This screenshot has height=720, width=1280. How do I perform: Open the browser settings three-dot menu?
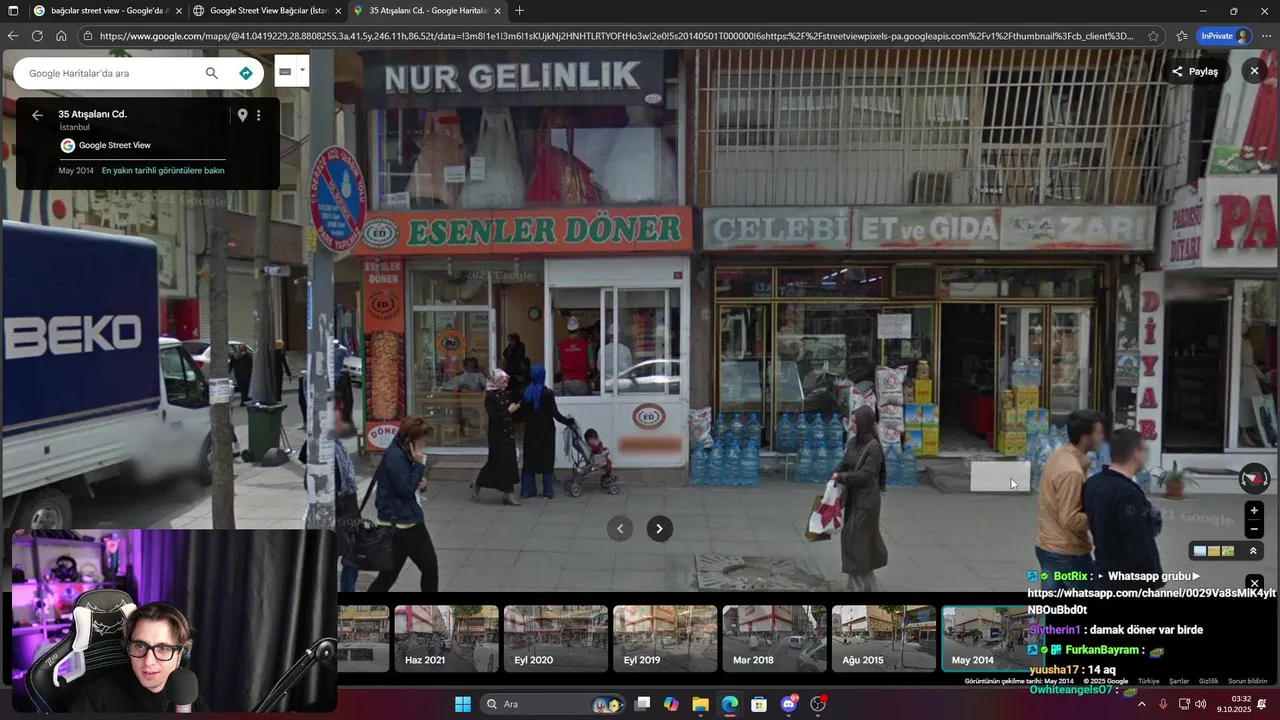1266,36
